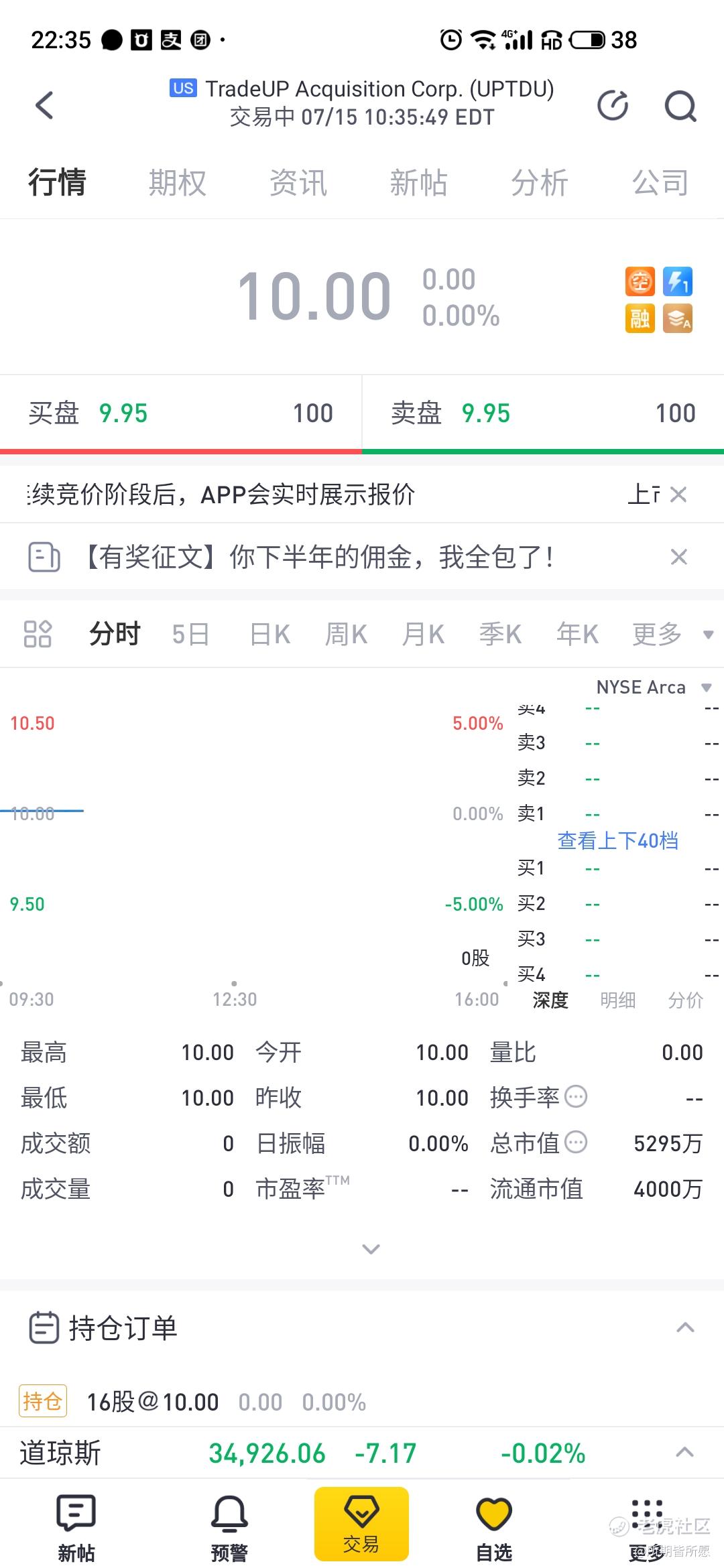Open 预警 alerts in the bottom bar

(x=229, y=1527)
